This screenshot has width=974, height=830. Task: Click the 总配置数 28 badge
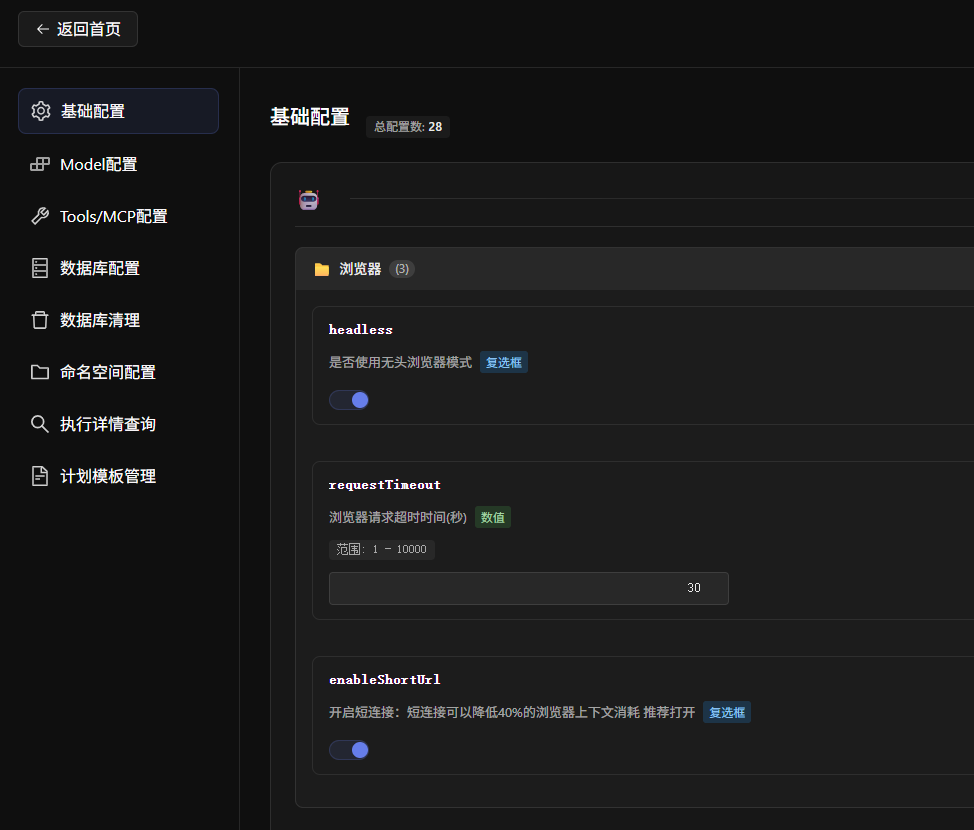407,127
